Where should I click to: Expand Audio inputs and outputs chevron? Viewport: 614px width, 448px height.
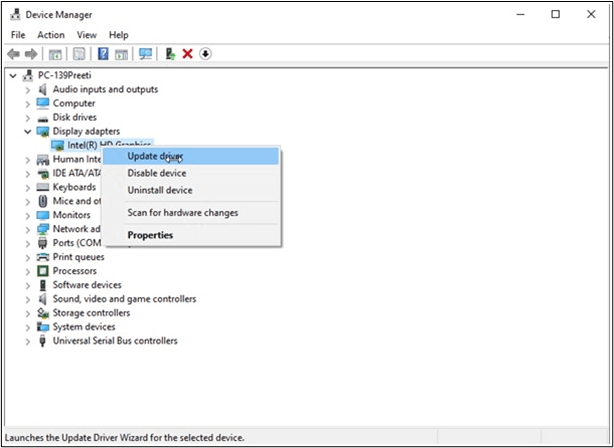point(27,90)
